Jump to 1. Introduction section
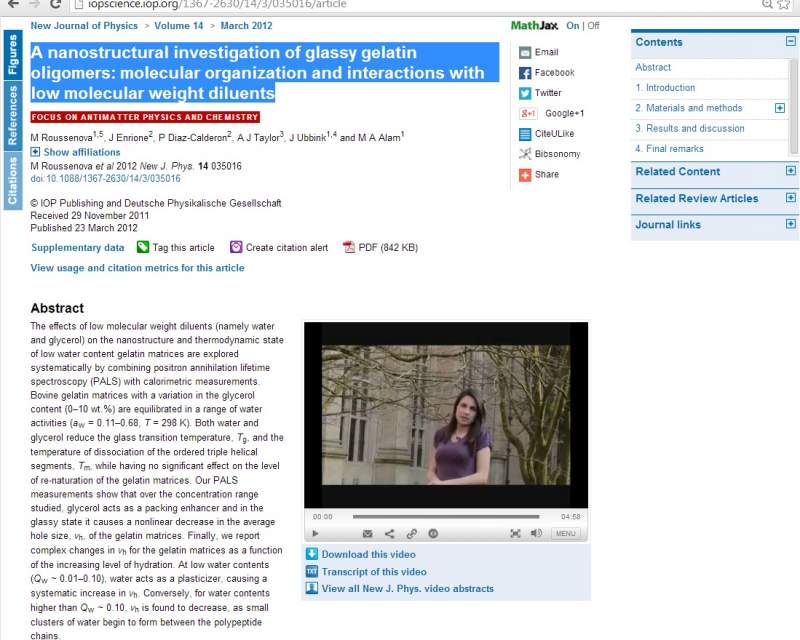 (x=665, y=88)
